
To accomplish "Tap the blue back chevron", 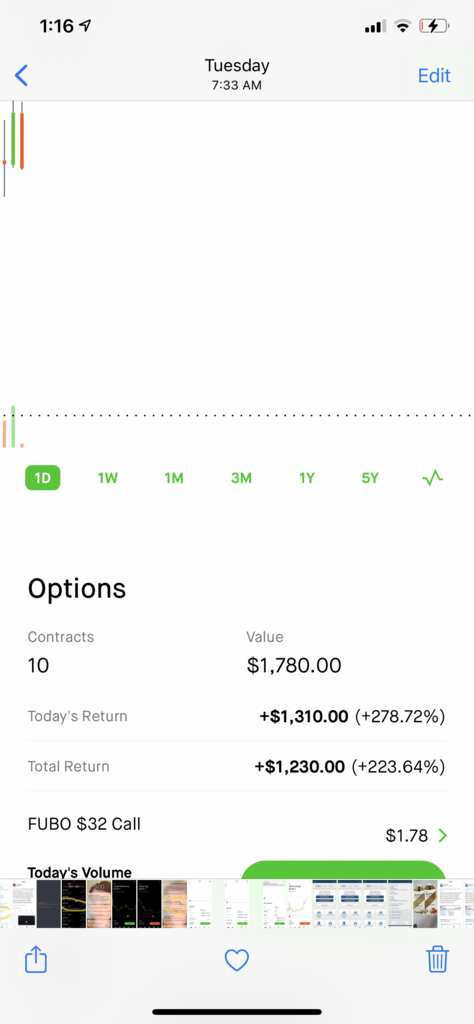I will click(22, 76).
